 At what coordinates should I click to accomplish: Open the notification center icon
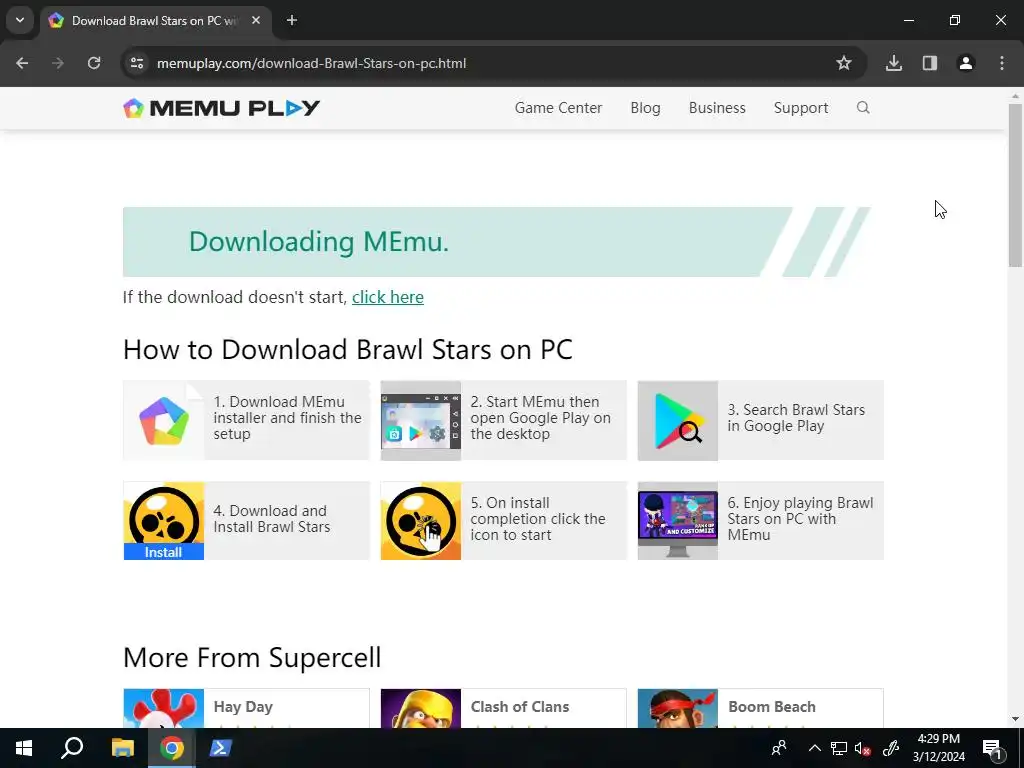pos(992,749)
